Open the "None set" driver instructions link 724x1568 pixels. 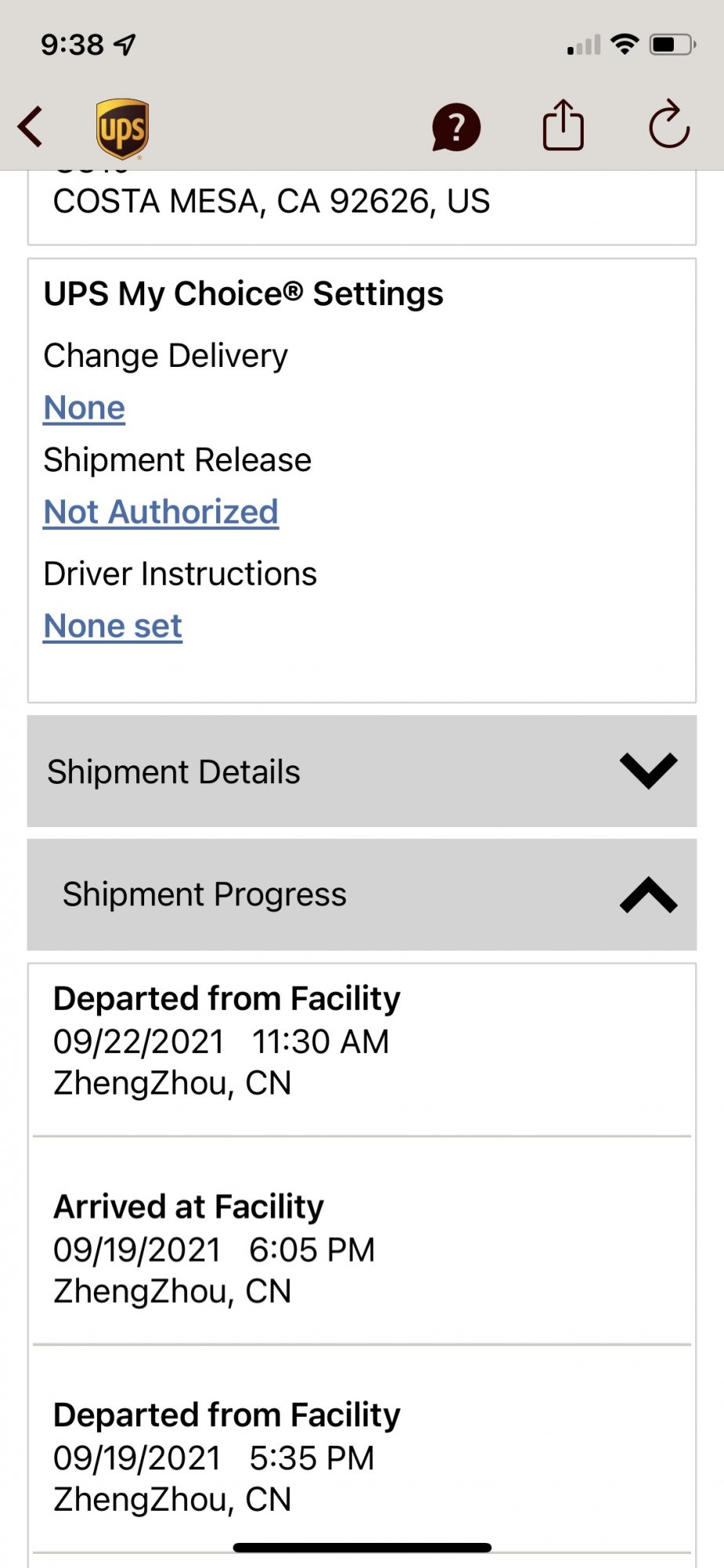(113, 626)
